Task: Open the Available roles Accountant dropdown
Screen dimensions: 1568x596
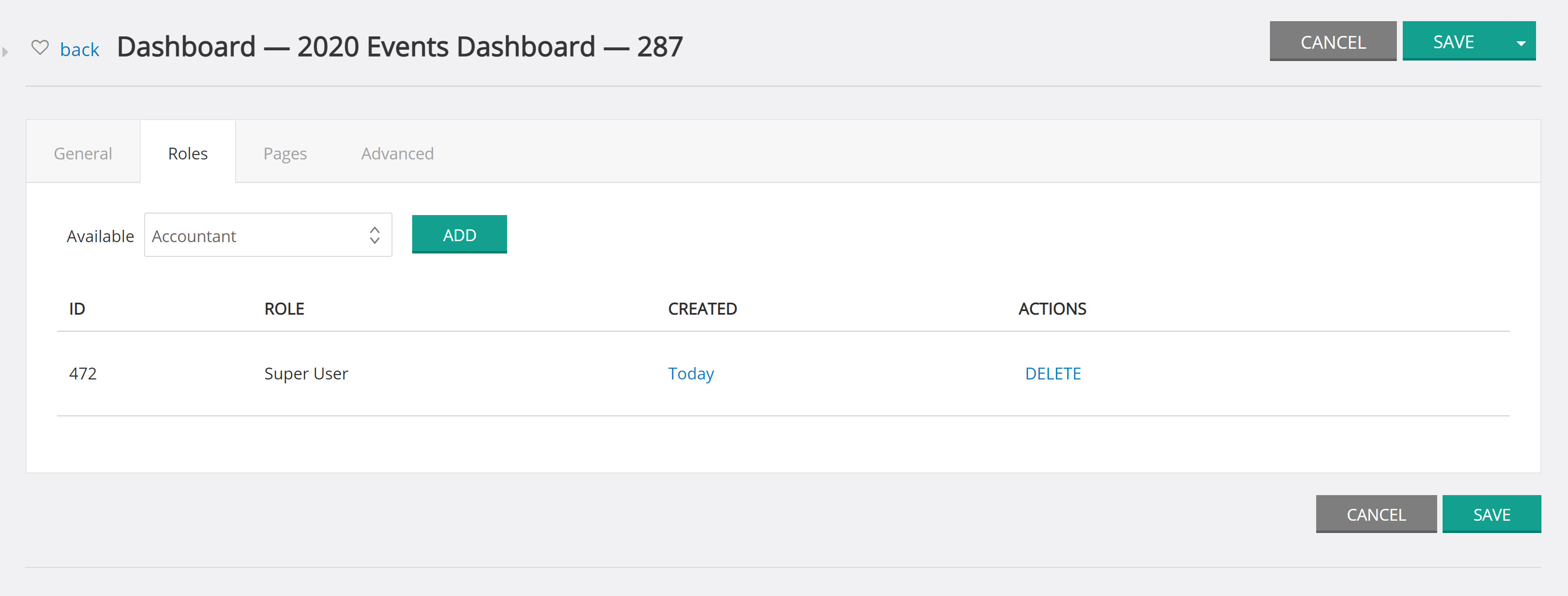Action: [268, 235]
